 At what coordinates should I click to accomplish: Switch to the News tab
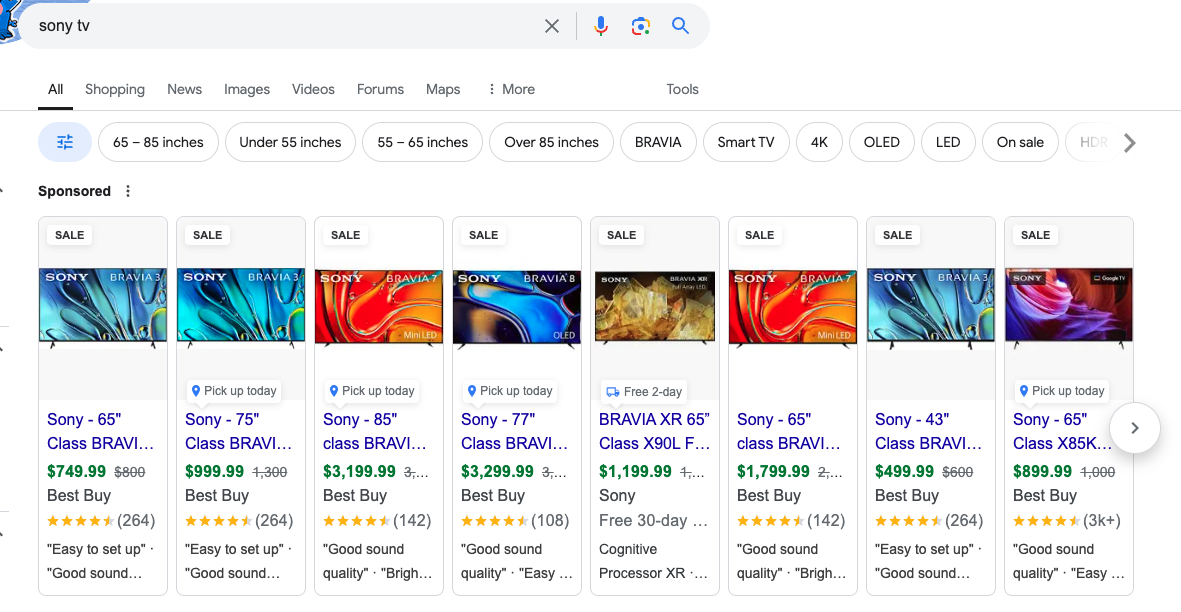click(x=185, y=89)
